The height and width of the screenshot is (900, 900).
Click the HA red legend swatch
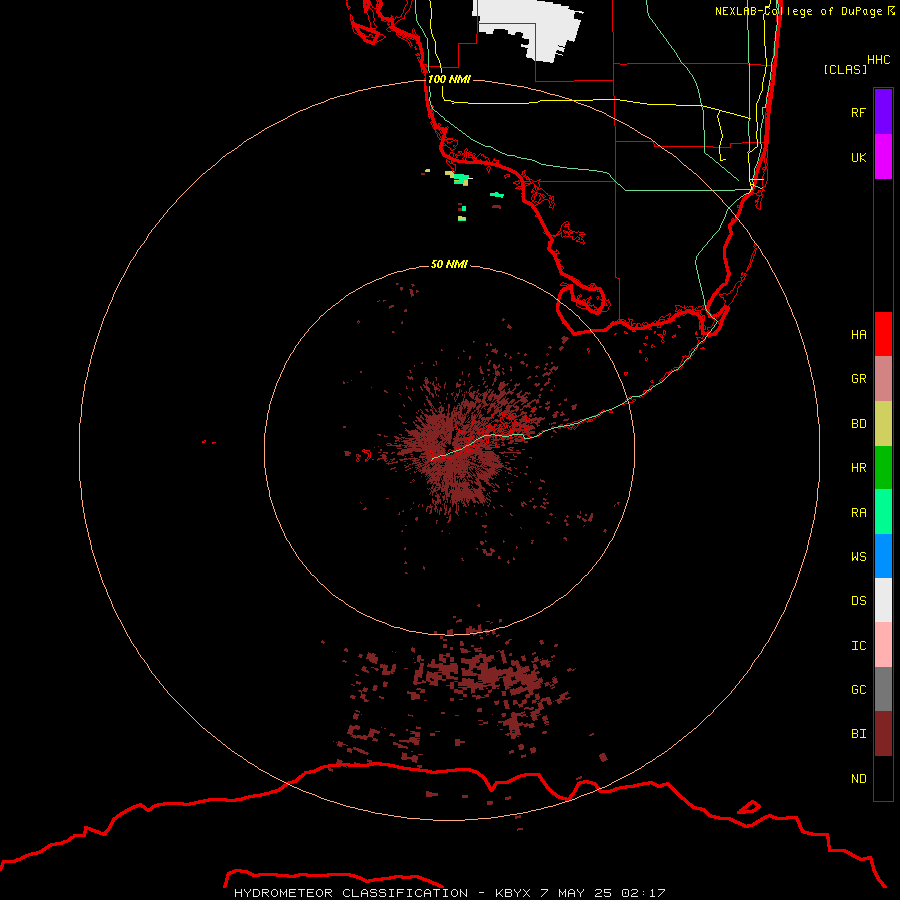883,334
